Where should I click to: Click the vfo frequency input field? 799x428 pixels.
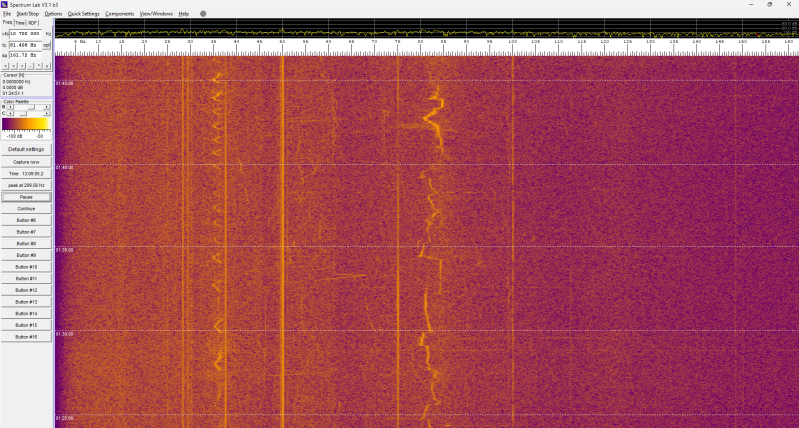click(25, 34)
